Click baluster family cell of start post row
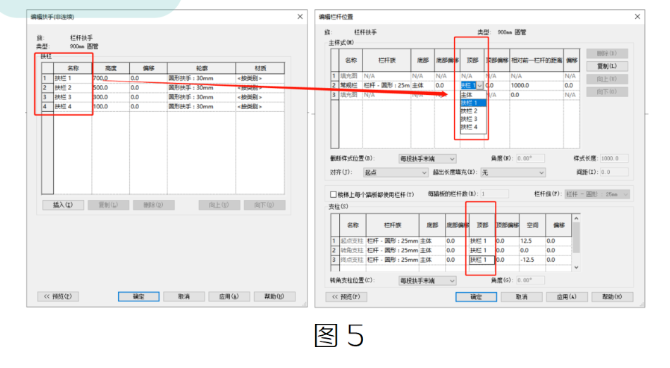Viewport: 670px width, 368px height. pos(392,241)
